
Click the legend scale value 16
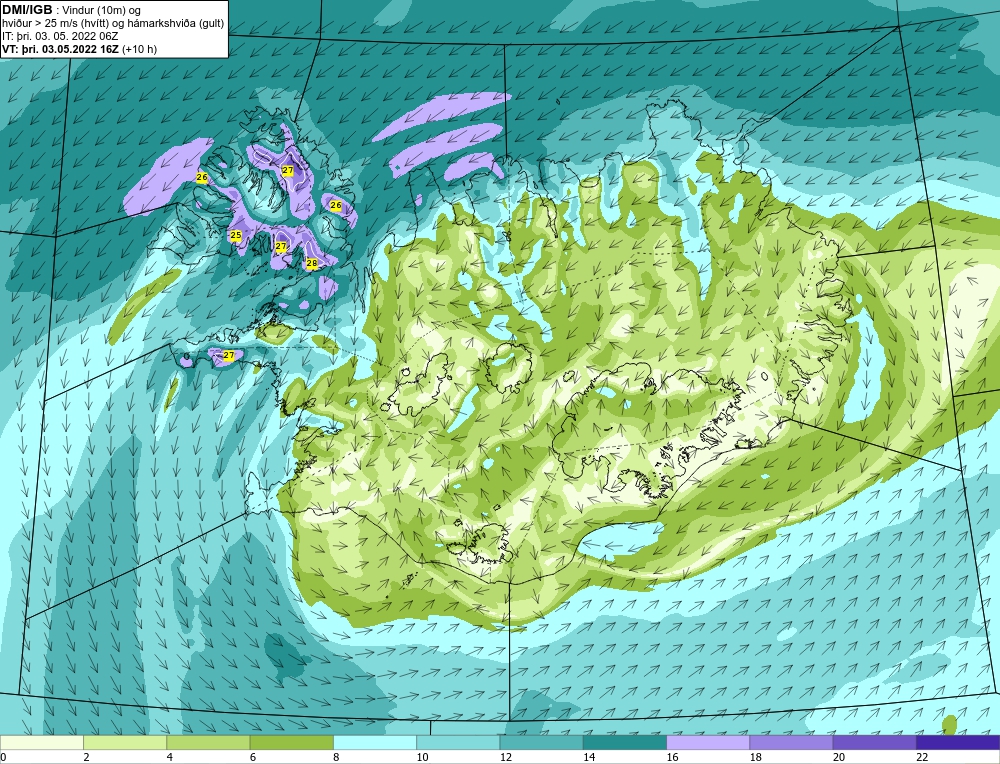[x=672, y=757]
